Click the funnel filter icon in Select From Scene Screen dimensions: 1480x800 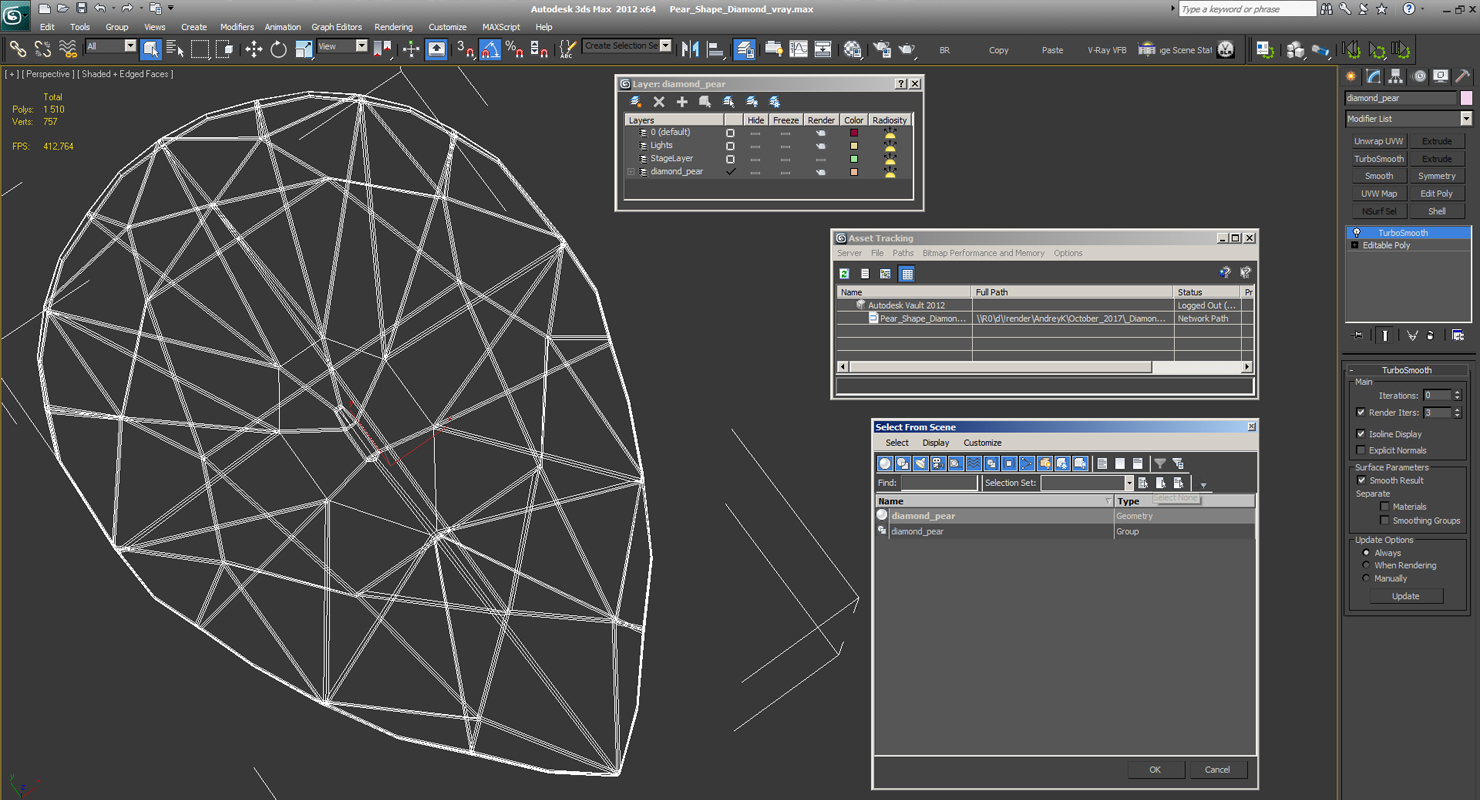tap(1160, 463)
